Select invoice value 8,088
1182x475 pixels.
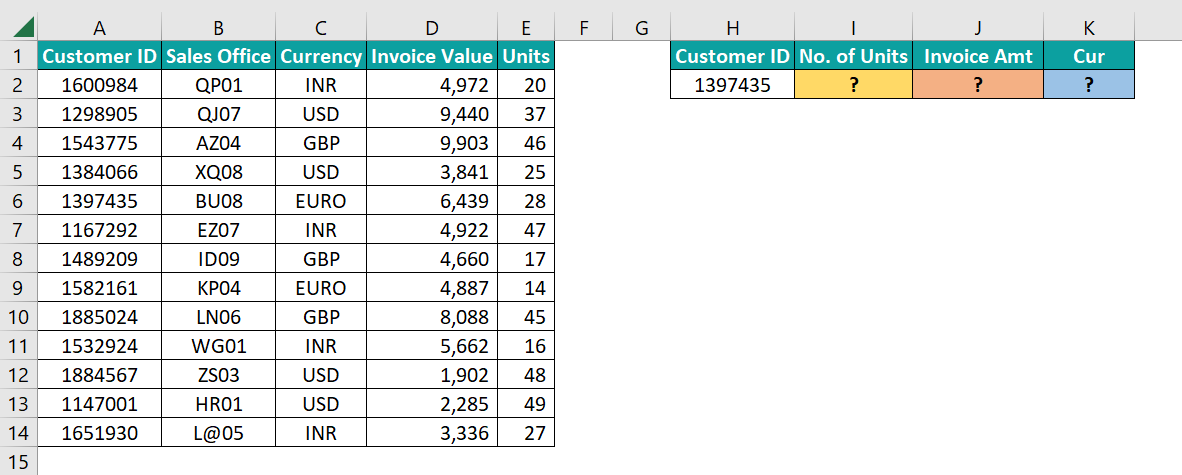pyautogui.click(x=432, y=317)
